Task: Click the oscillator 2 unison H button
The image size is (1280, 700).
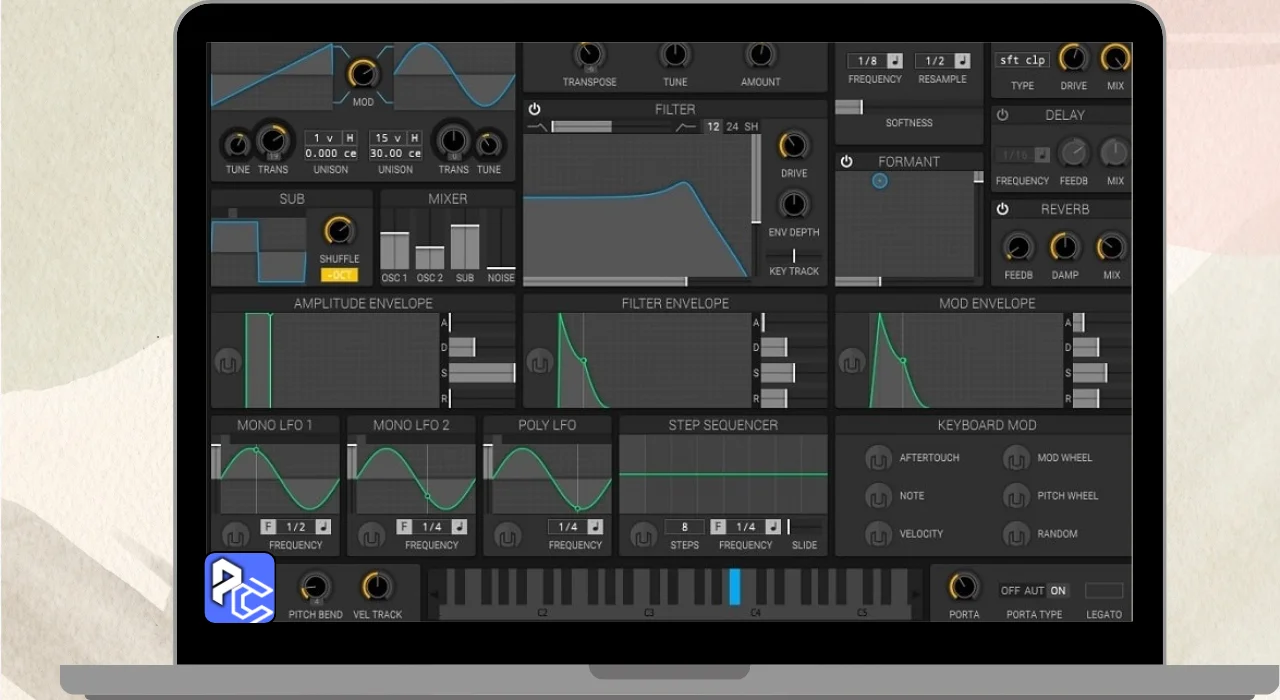Action: (413, 138)
